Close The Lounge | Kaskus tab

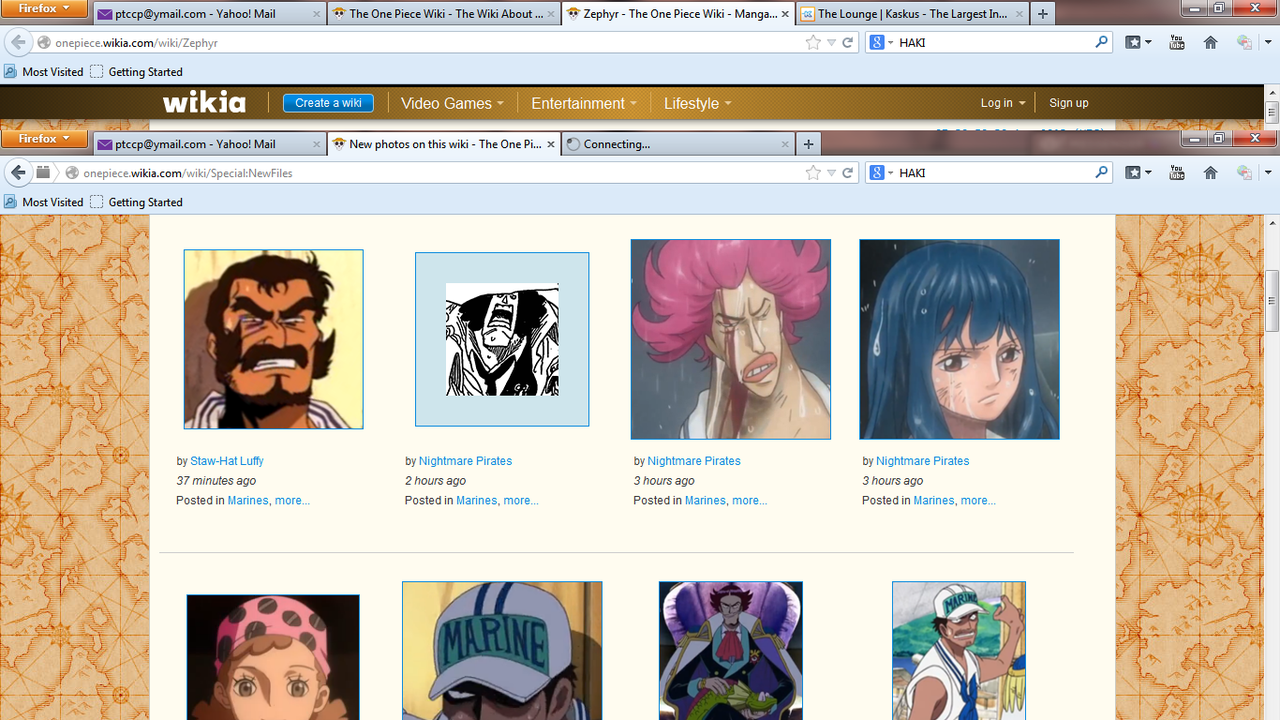[1019, 14]
